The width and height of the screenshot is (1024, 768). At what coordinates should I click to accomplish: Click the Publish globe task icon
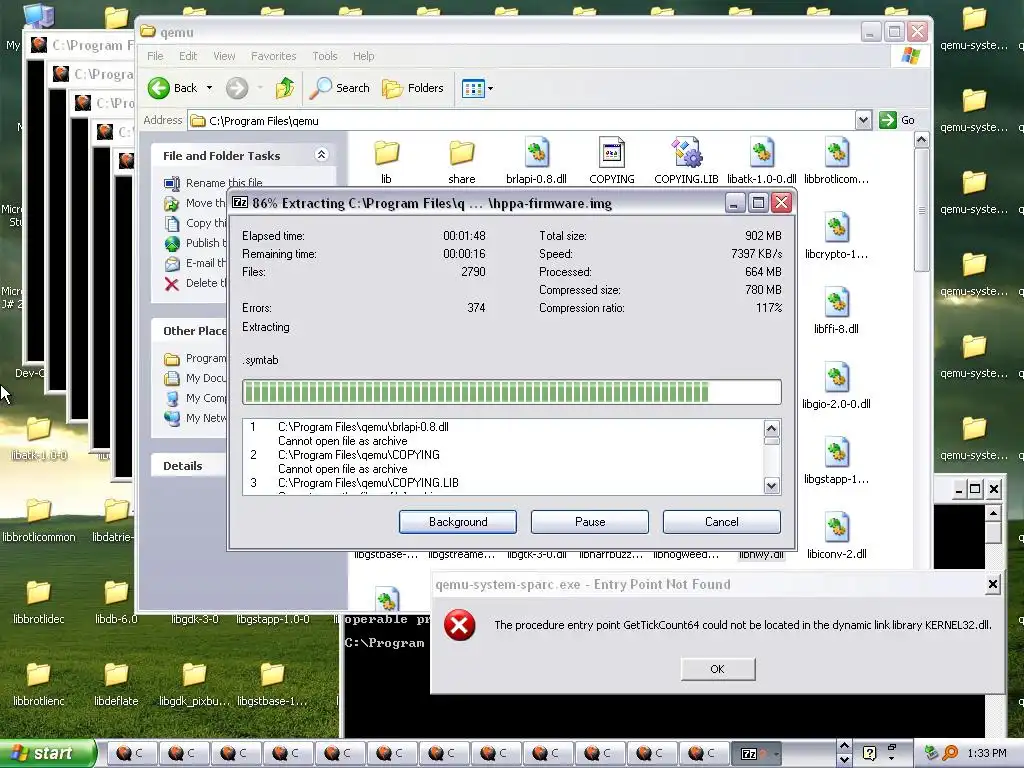tap(172, 243)
